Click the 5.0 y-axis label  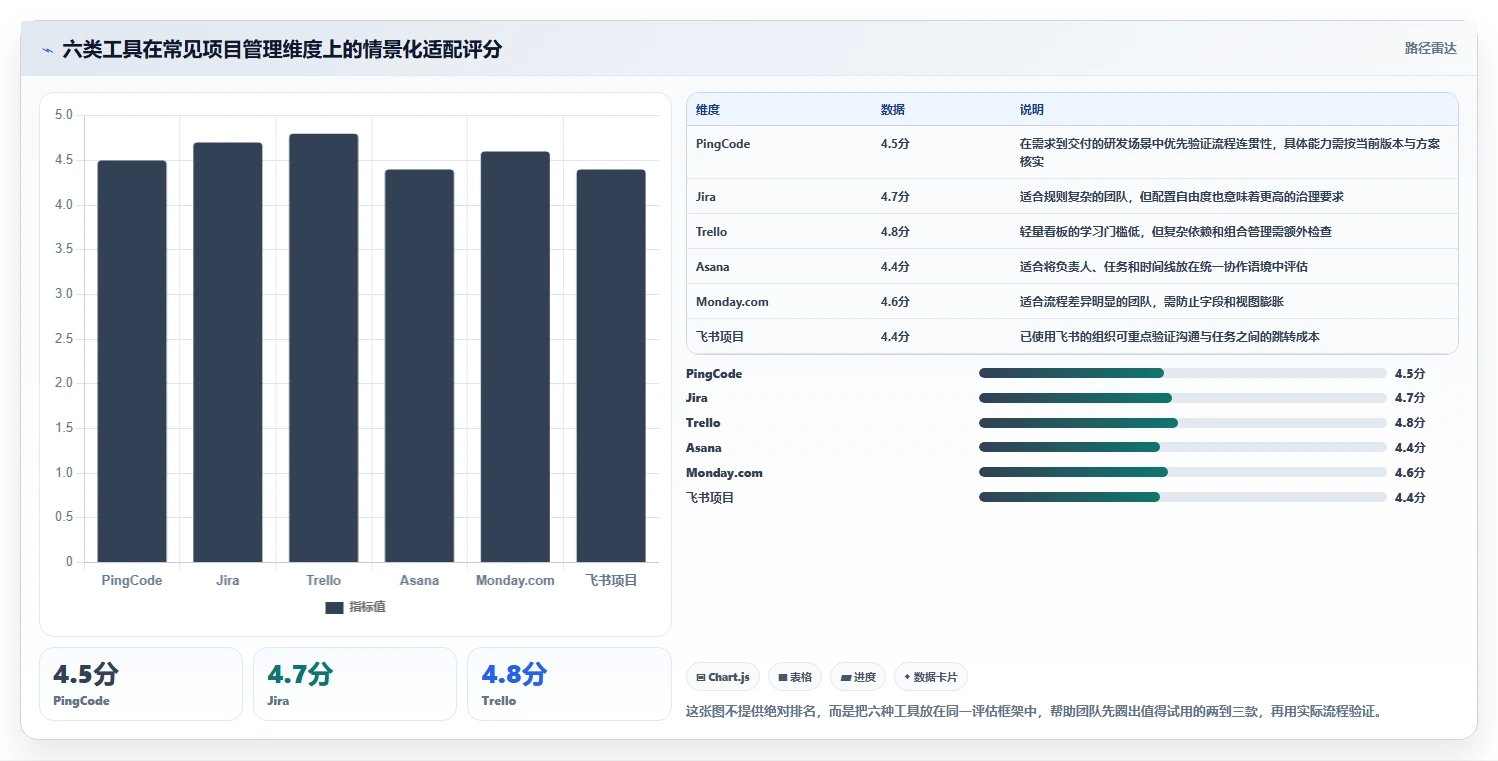click(63, 115)
